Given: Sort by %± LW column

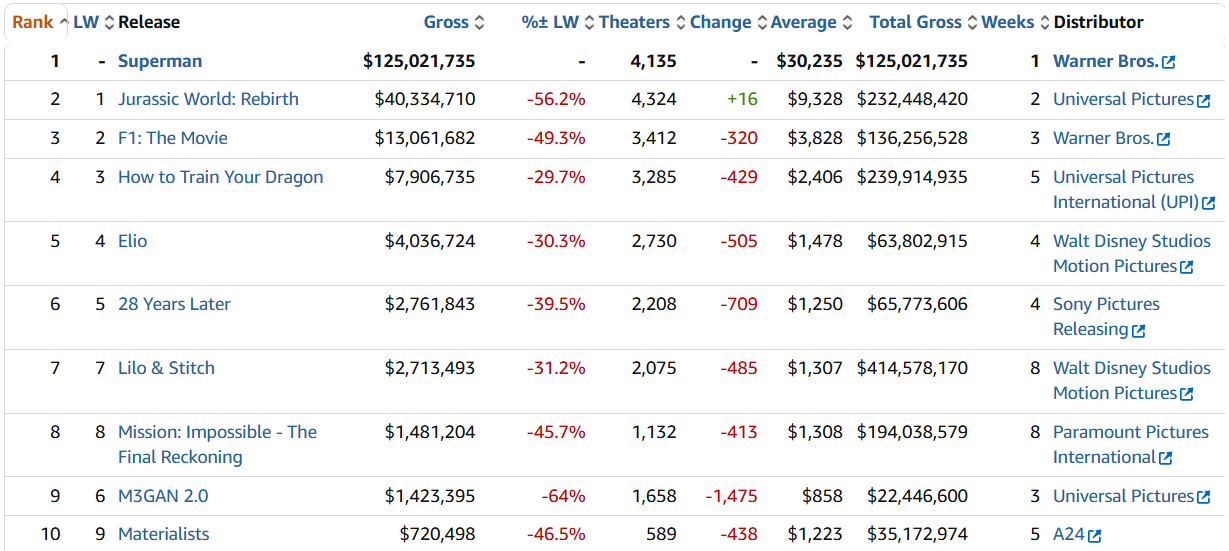Looking at the screenshot, I should (550, 22).
